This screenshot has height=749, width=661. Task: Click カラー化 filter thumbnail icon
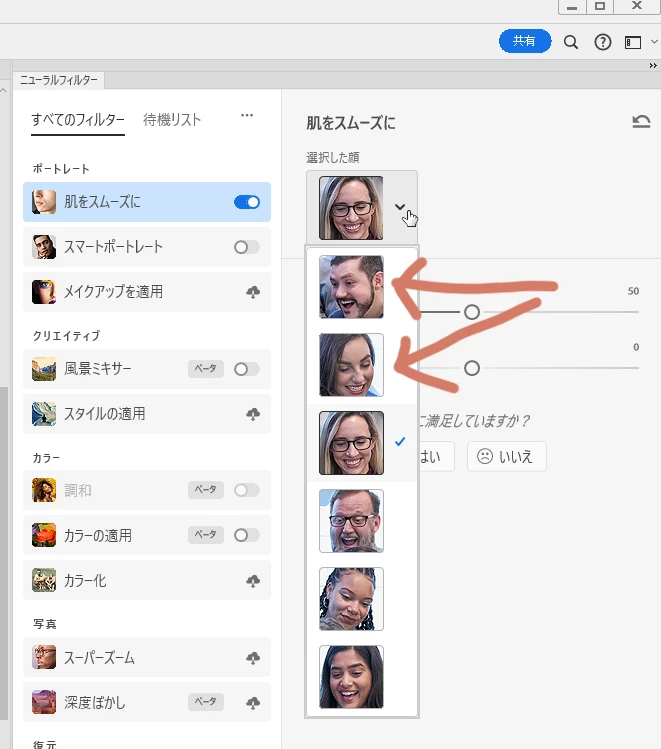tap(44, 580)
